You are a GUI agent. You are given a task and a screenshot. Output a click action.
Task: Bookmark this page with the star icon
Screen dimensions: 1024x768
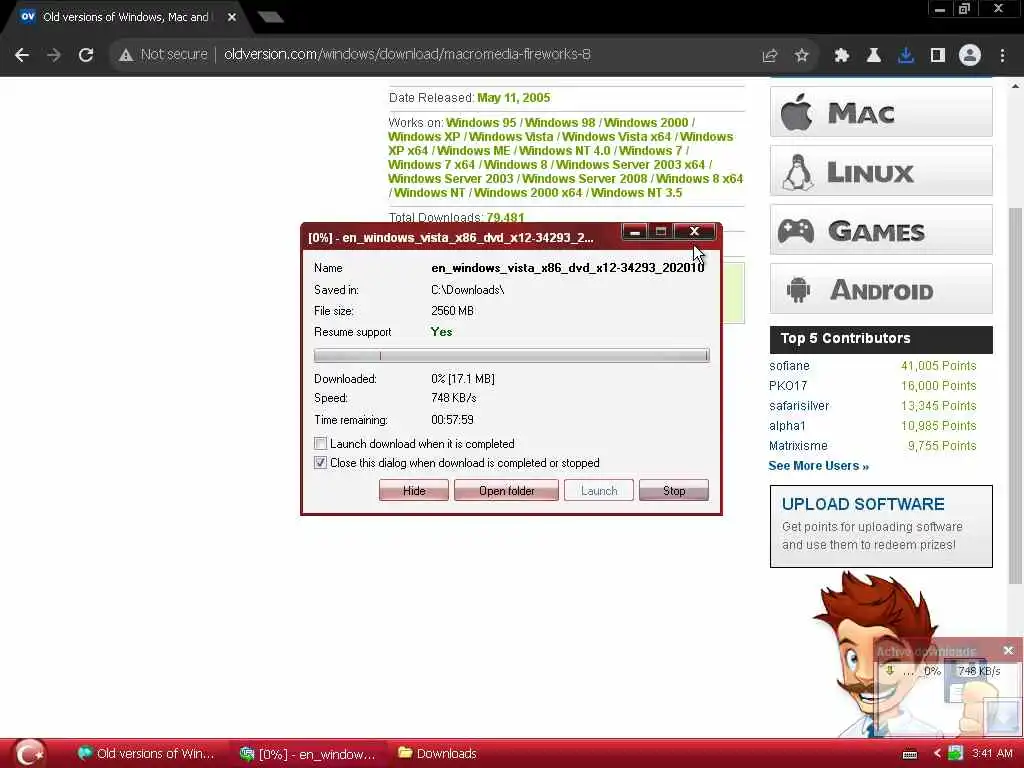(802, 55)
